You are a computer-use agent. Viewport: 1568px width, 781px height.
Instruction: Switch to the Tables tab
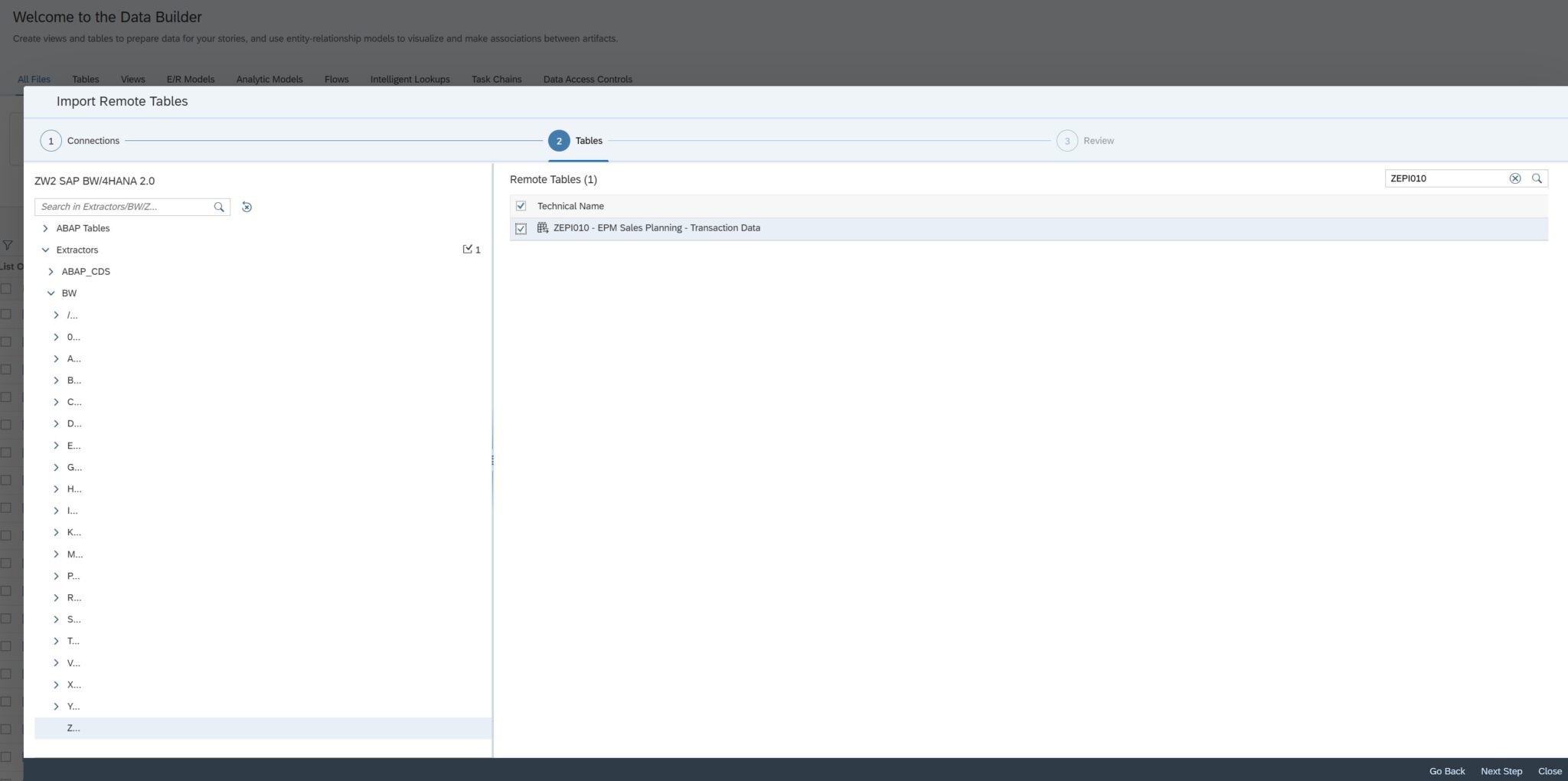[x=85, y=79]
